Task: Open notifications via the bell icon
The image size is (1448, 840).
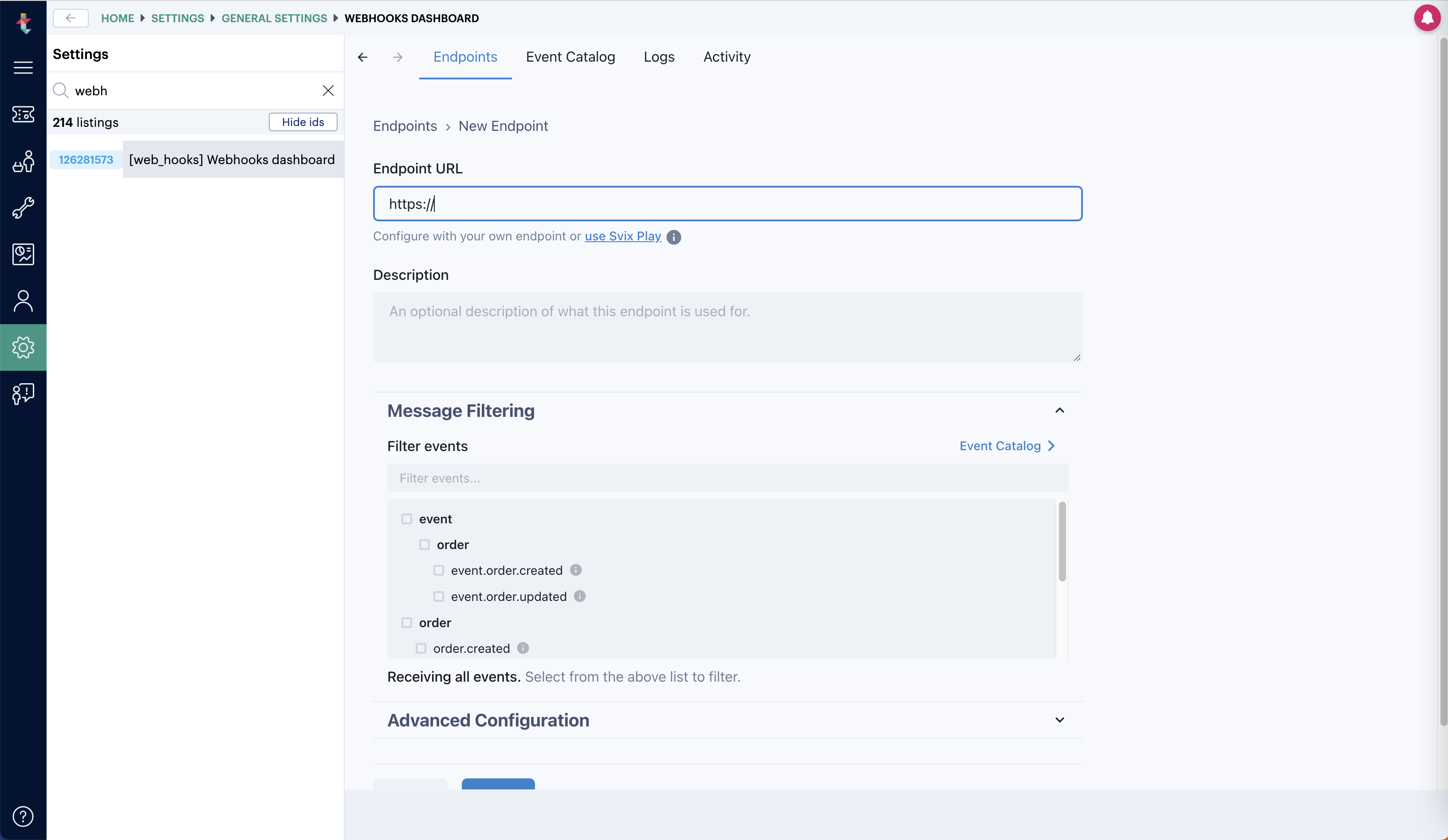Action: pyautogui.click(x=1427, y=18)
